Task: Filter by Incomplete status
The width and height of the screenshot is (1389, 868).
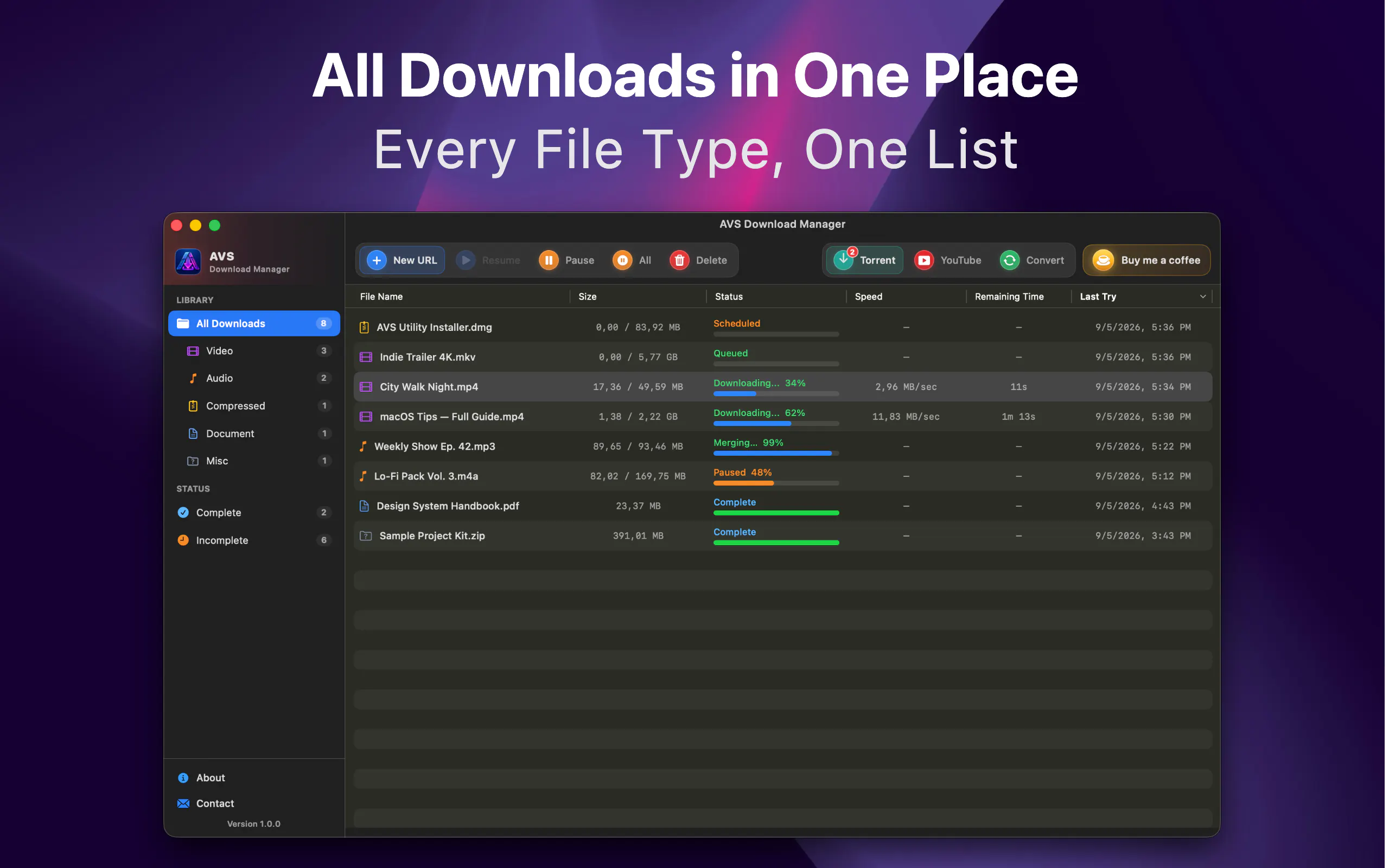Action: tap(255, 541)
